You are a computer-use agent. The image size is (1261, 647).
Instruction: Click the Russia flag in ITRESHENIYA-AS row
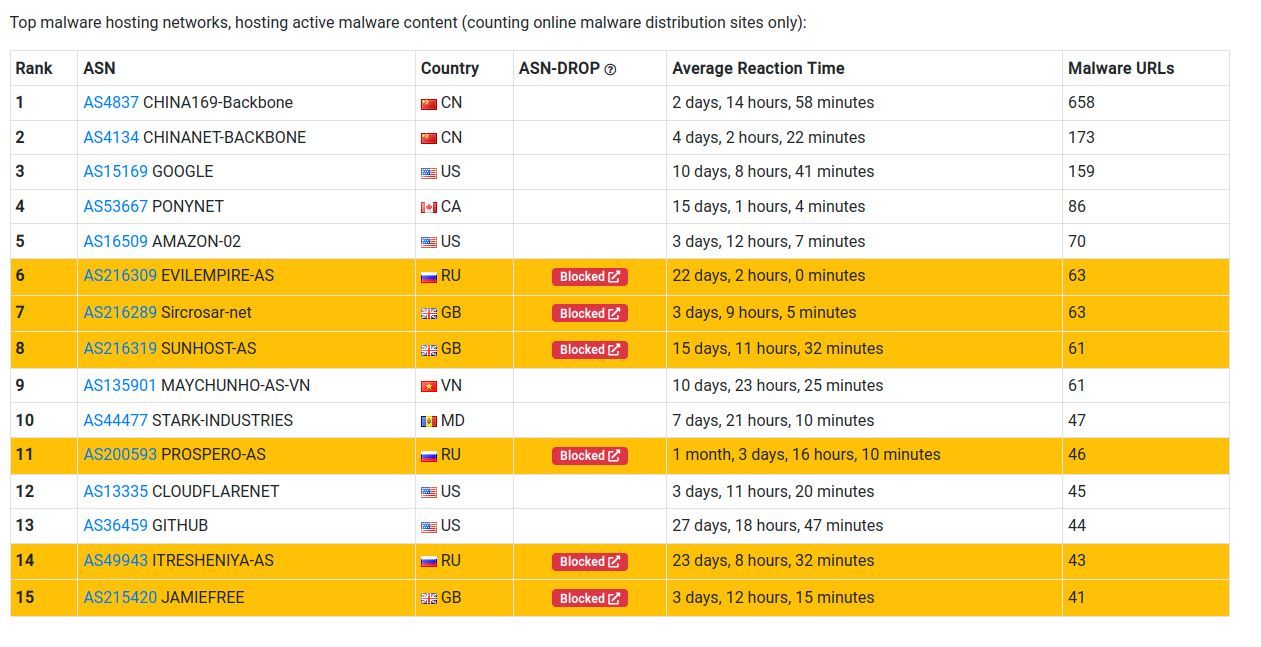pos(429,561)
